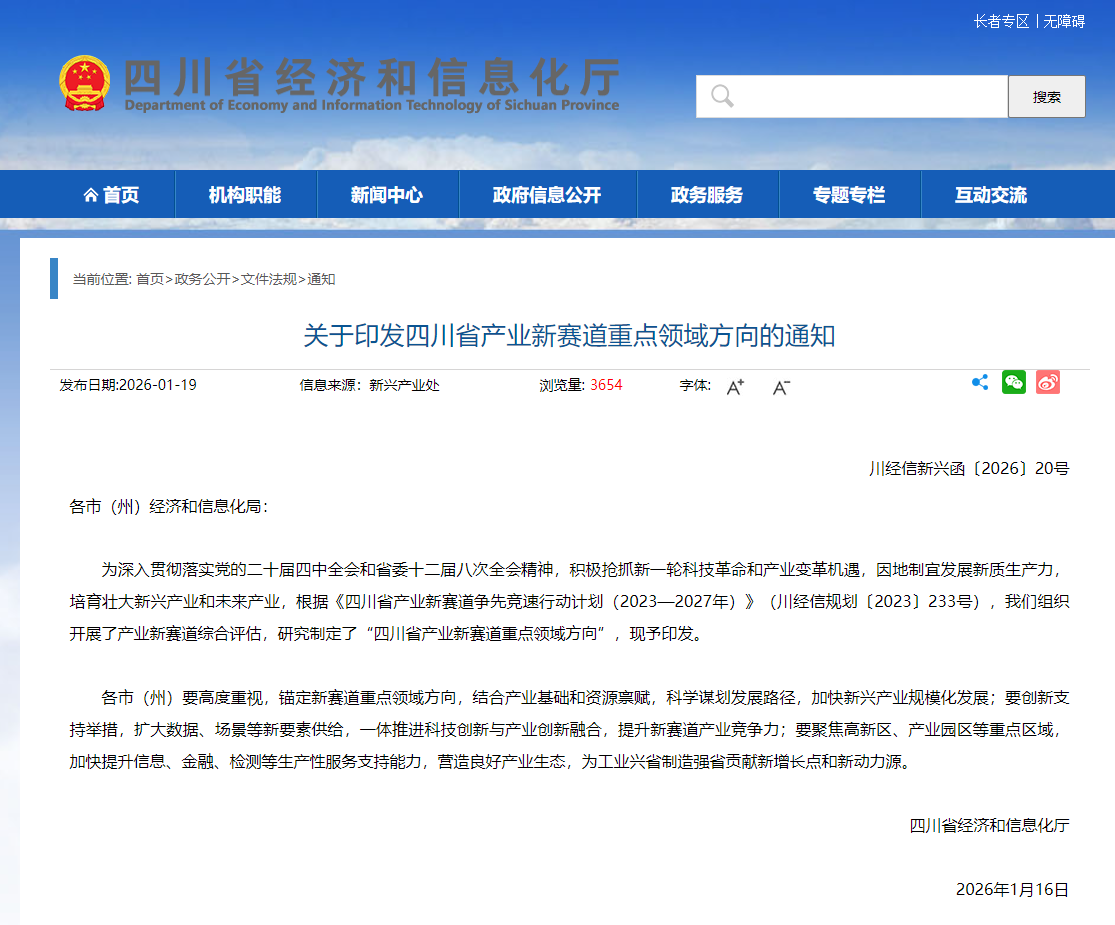Click the share icon next to WeChat
1115x925 pixels.
coord(979,382)
